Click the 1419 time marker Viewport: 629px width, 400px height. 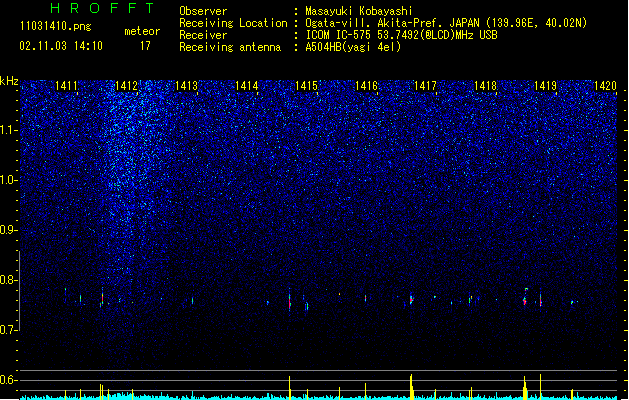coord(546,86)
